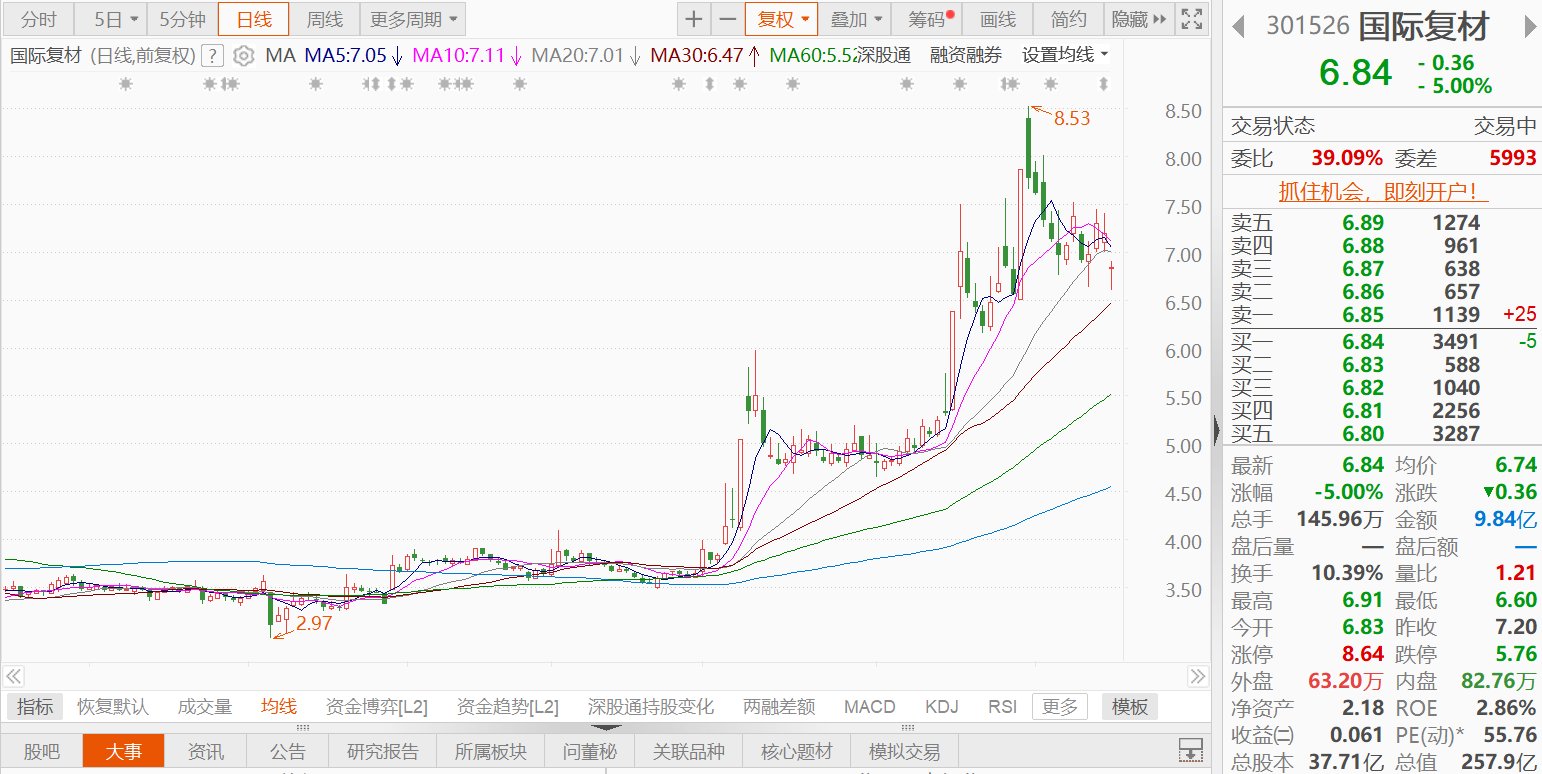Expand the 设置均线 dropdown

click(1065, 55)
